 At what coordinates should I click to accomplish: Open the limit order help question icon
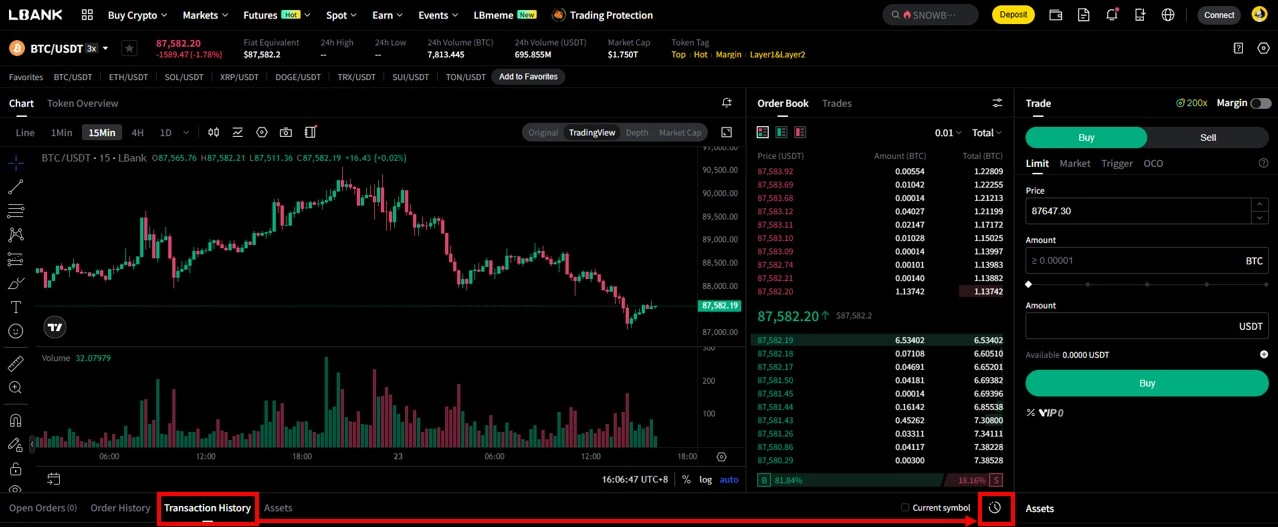click(1263, 163)
